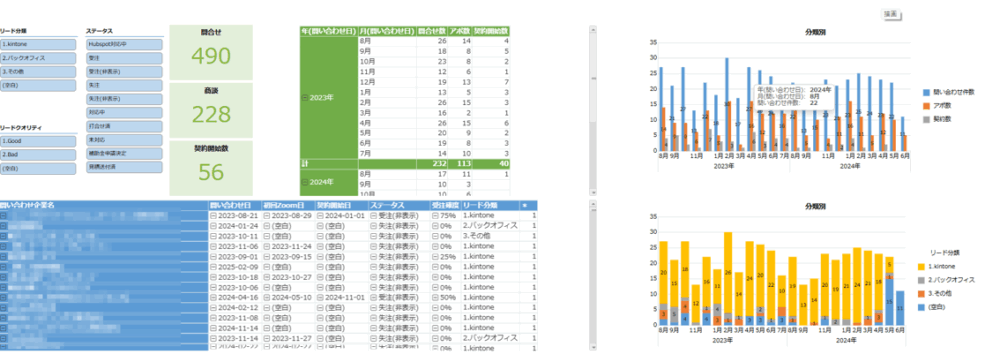Collapse the 75% order probability entry
1000x362 pixels.
coord(435,215)
